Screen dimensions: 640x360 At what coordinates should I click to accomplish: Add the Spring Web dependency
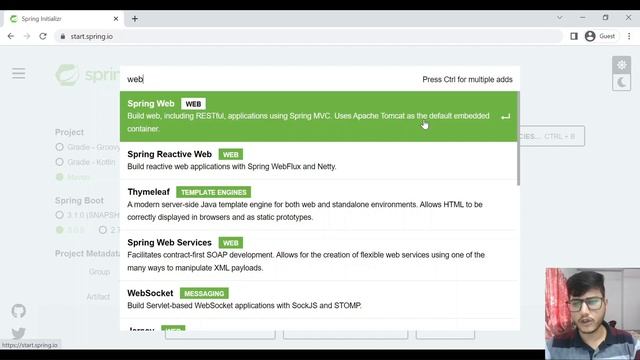pos(319,116)
